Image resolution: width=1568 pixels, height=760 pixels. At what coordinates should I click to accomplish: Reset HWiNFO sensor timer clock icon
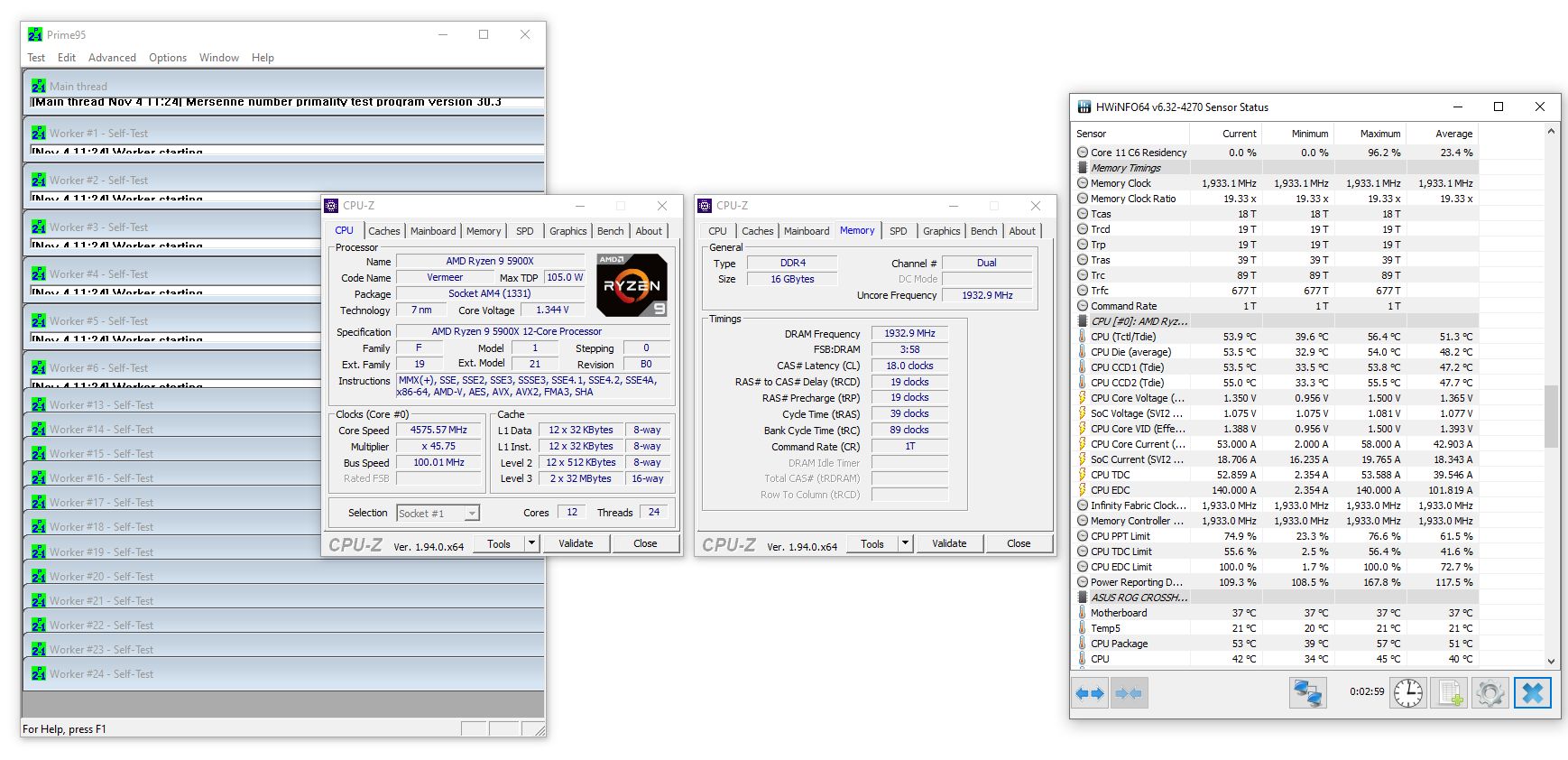tap(1407, 693)
